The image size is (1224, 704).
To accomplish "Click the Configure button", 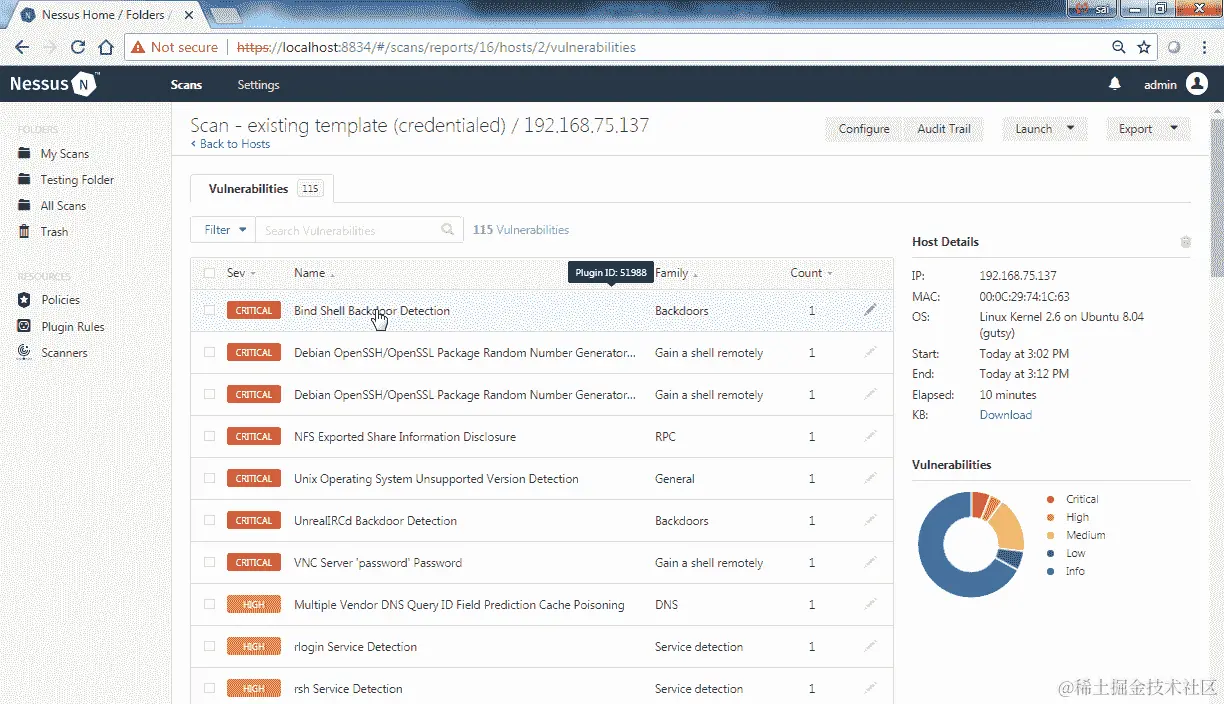I will [x=864, y=128].
